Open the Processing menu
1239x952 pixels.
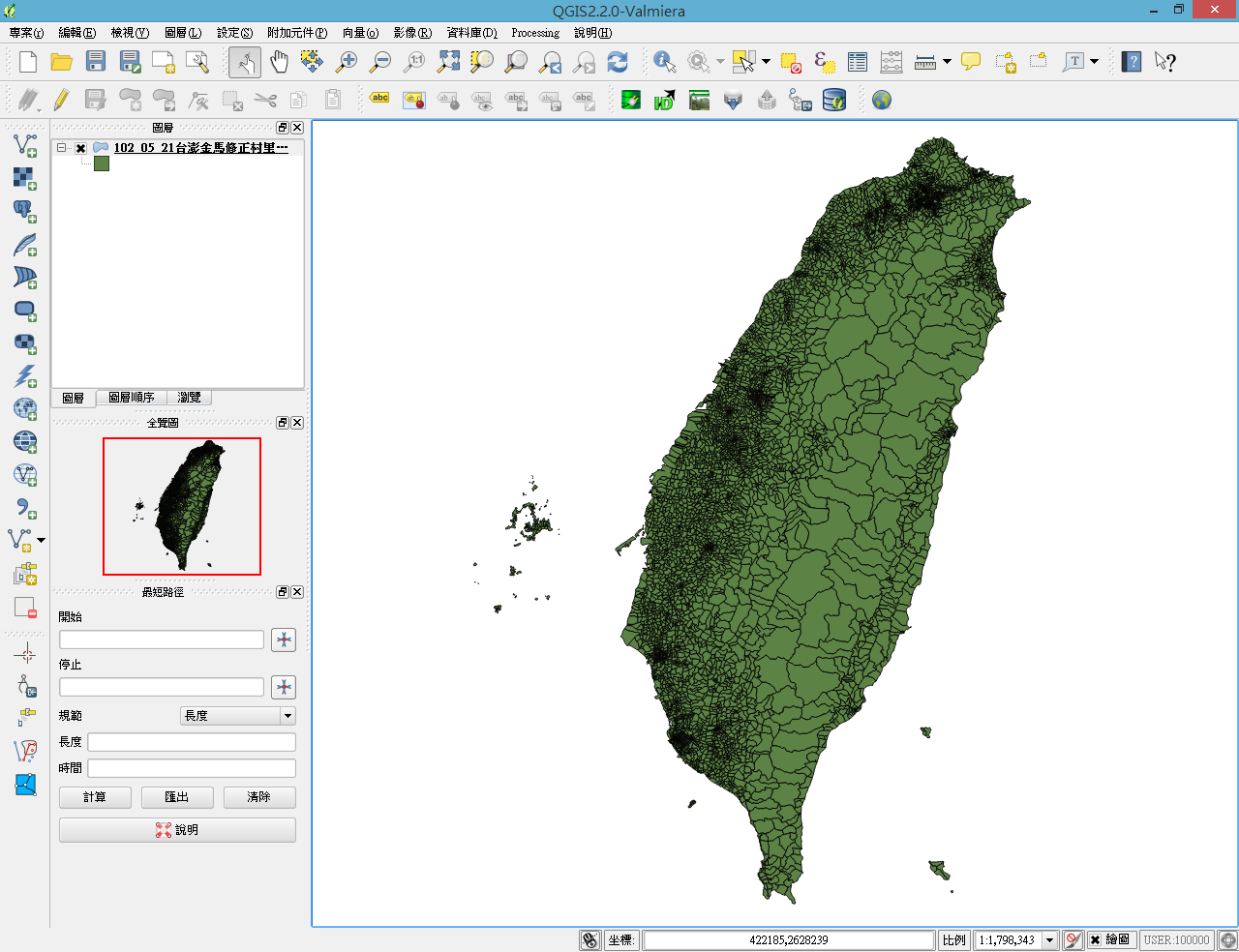point(535,33)
